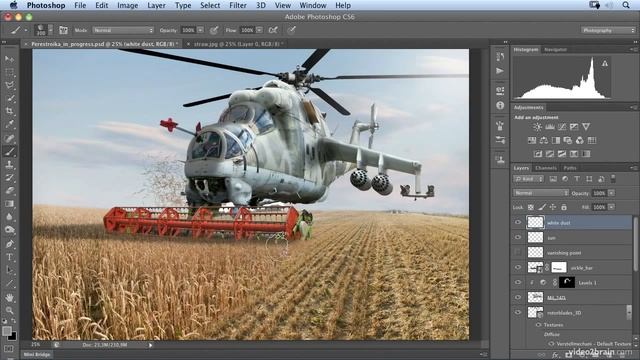The height and width of the screenshot is (360, 640).
Task: Select the Brush tool in toolbox
Action: coord(9,151)
